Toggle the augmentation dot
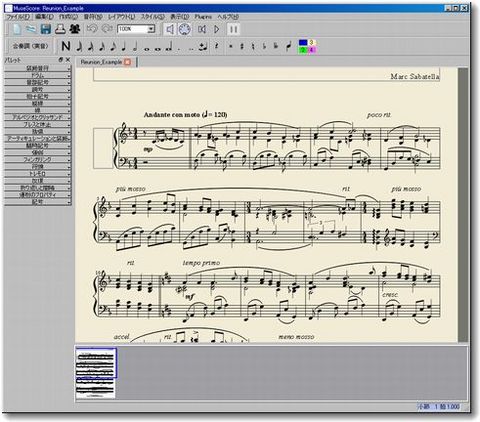Viewport: 480px width, 422px height. pos(180,49)
